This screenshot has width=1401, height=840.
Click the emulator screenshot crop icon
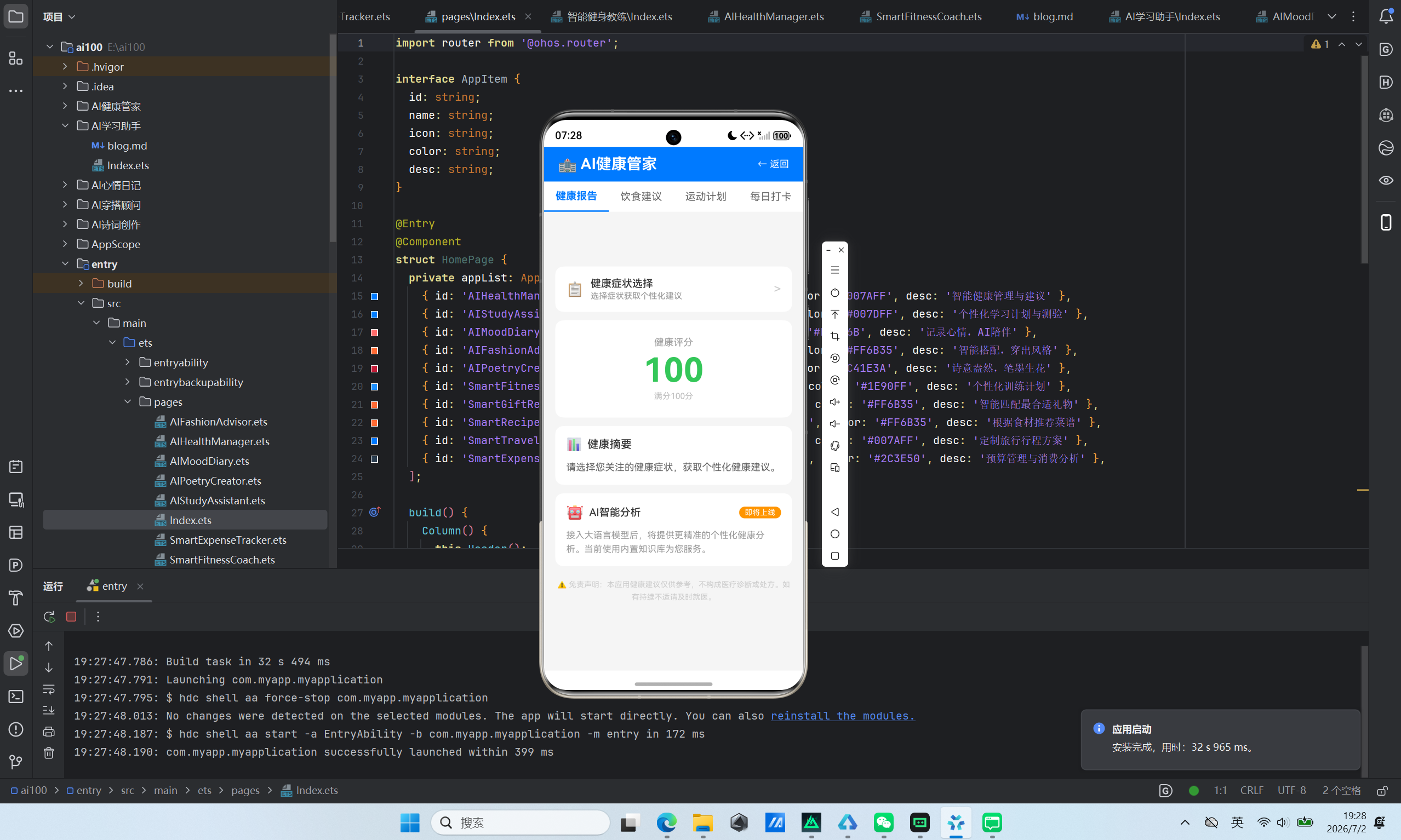(834, 336)
